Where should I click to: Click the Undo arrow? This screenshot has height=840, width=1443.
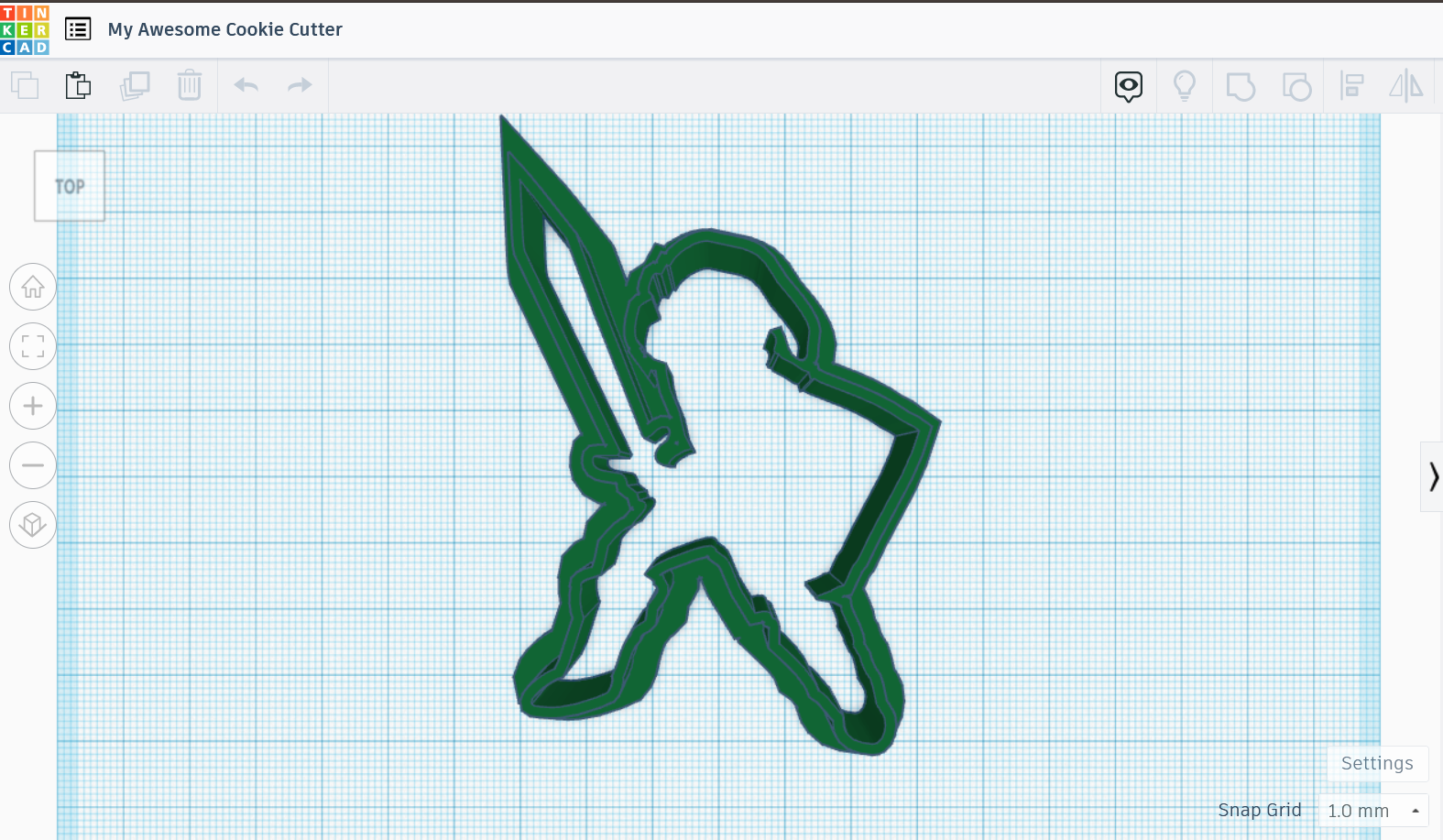point(246,85)
